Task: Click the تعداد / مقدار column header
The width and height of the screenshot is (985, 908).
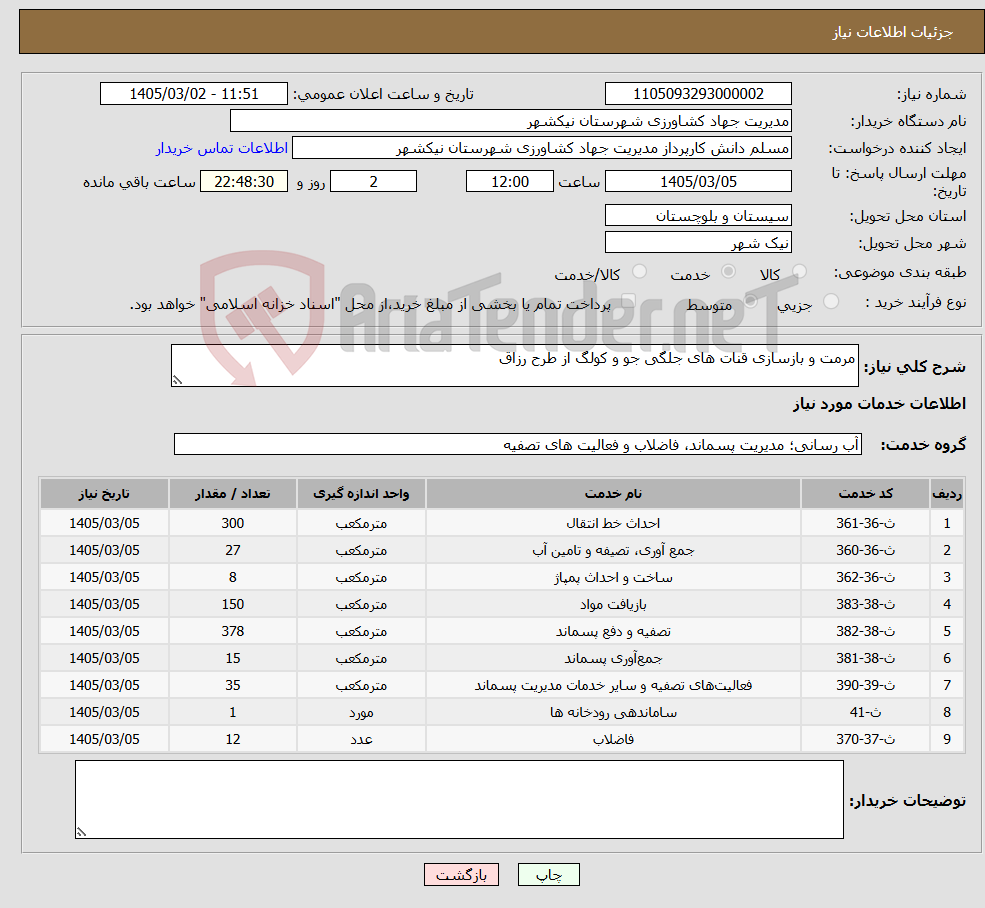Action: click(232, 494)
